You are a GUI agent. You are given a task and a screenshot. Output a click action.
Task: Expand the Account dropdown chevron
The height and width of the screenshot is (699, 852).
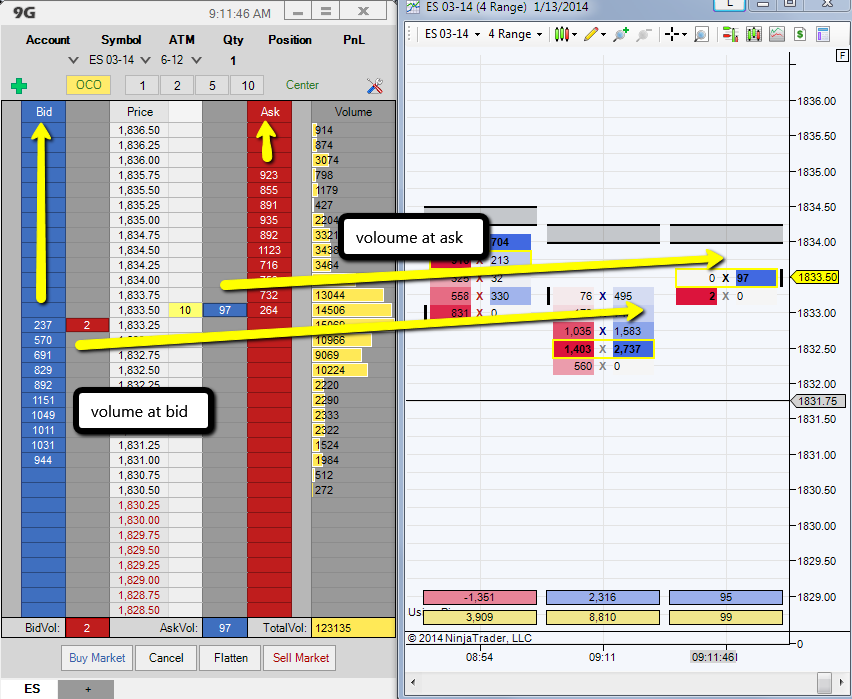73,60
